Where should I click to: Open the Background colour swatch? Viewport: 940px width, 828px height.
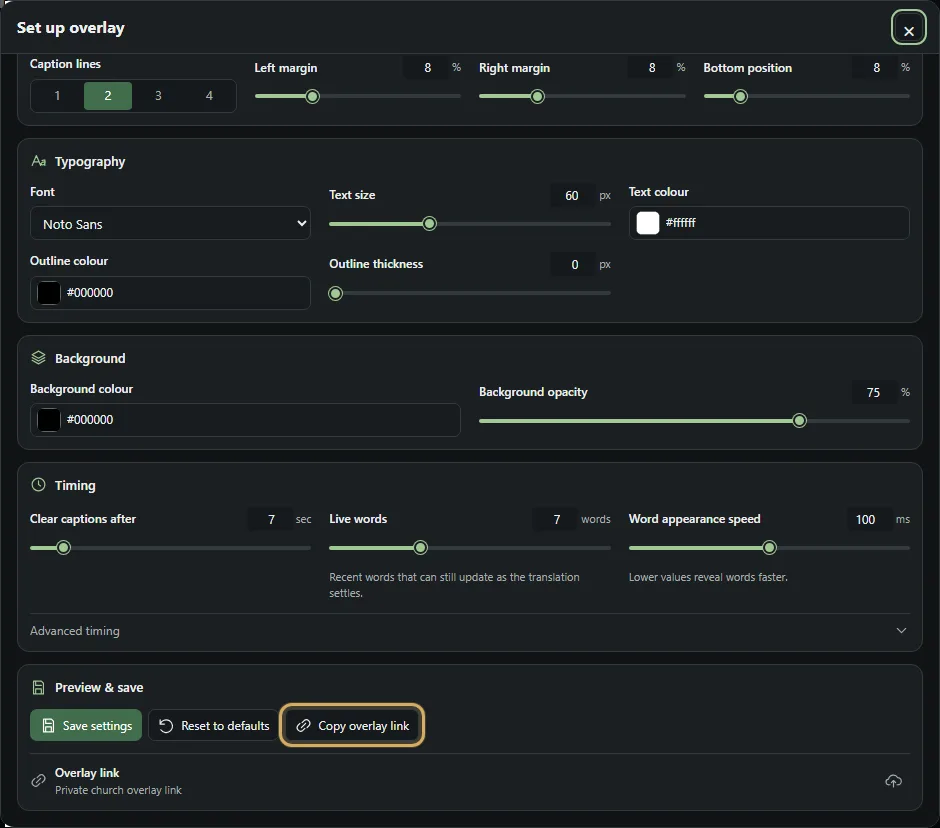[x=49, y=420]
